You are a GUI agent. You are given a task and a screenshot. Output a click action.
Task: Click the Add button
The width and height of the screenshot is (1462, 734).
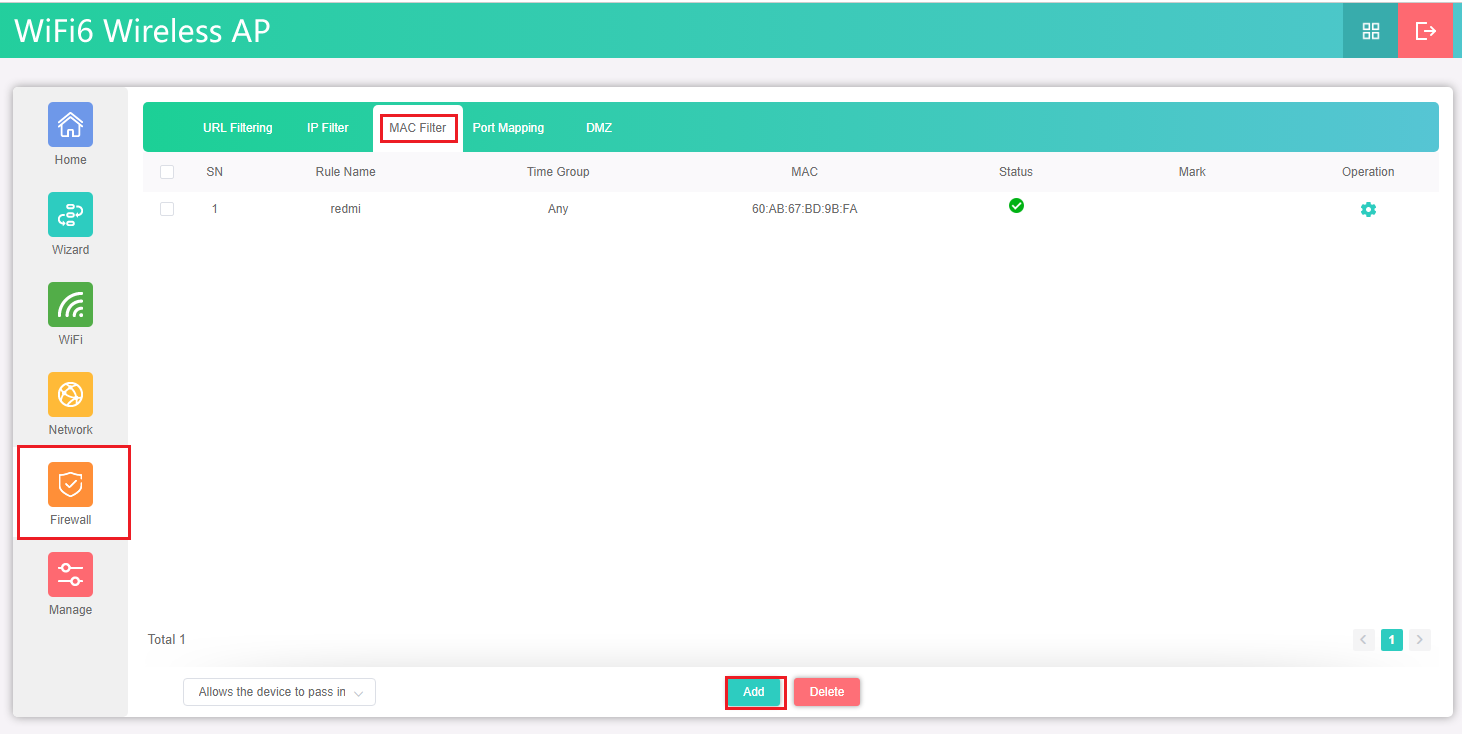pyautogui.click(x=754, y=692)
